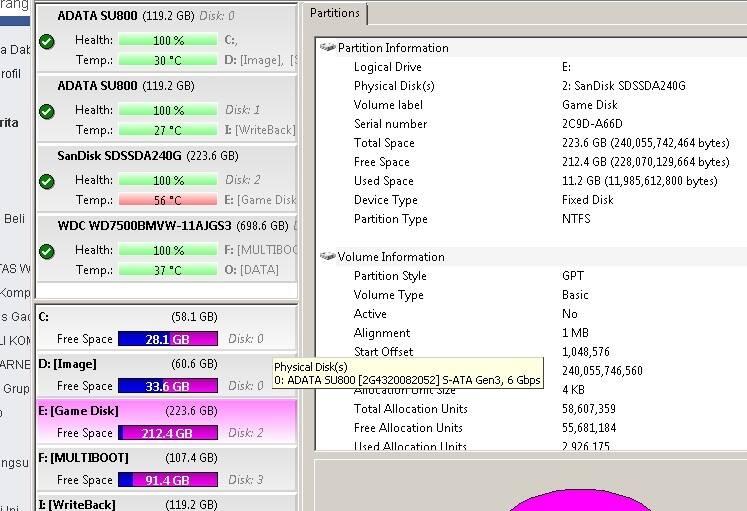Click the Used Space value 11.2 GB

tap(640, 181)
